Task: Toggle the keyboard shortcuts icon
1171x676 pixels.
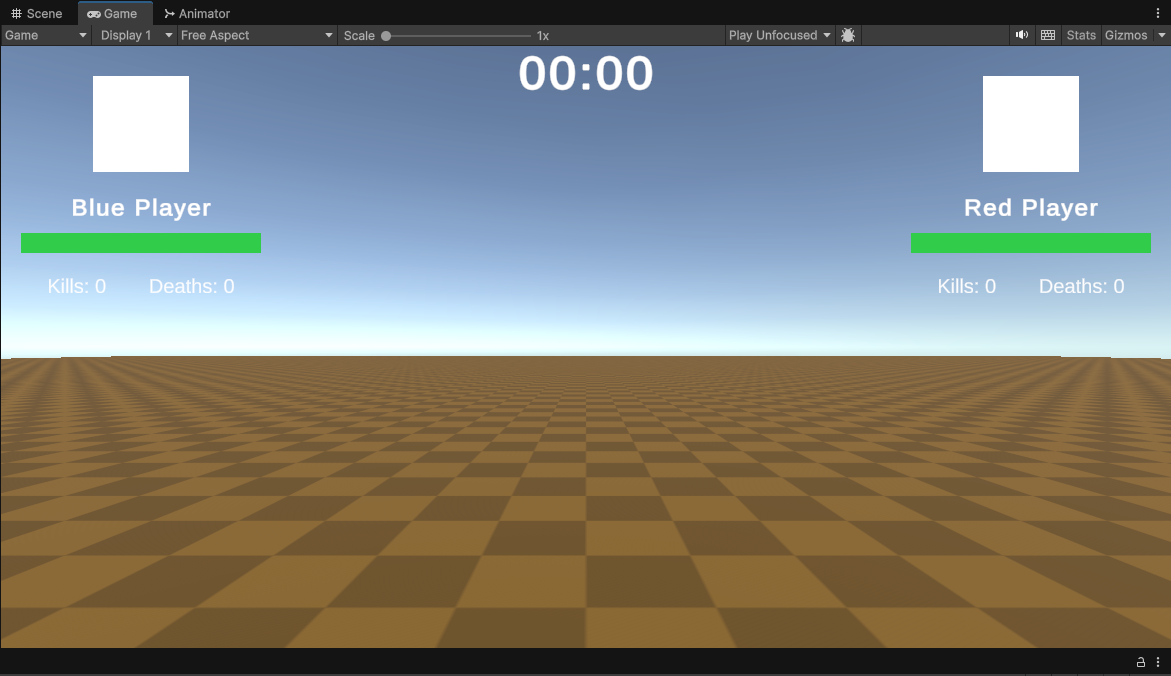Action: click(1048, 35)
